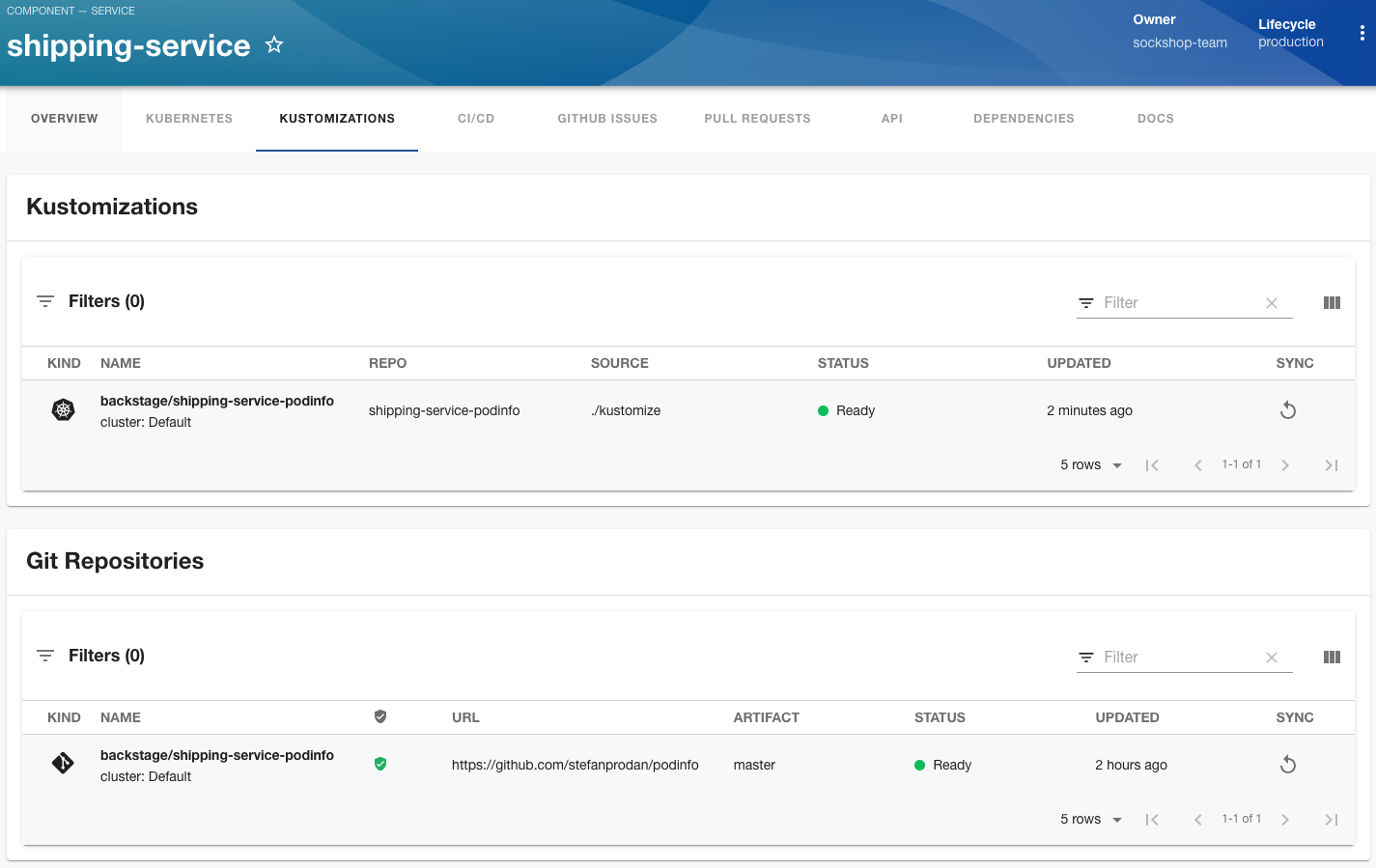Sort Kustomizations by Updated column
The width and height of the screenshot is (1376, 868).
1079,363
